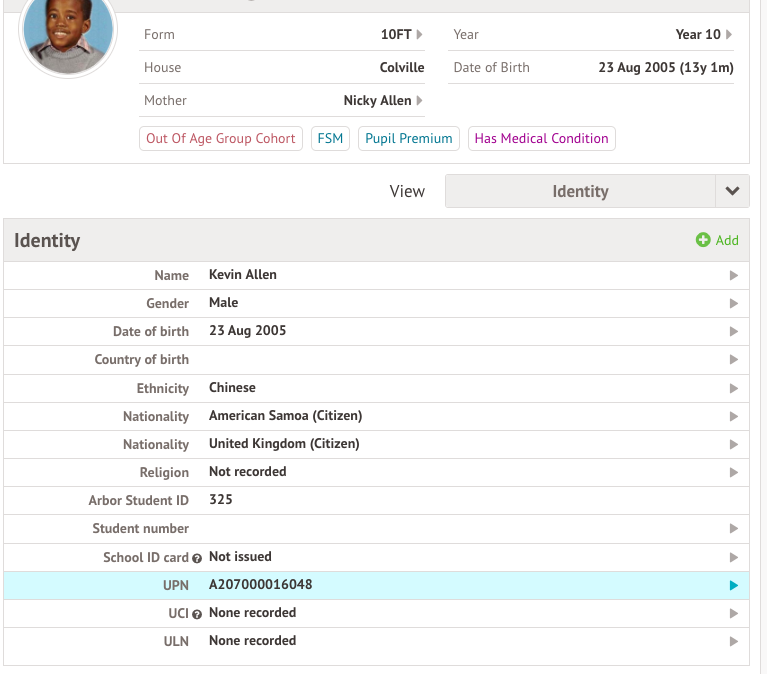
Task: Click the green Add plus icon
Action: (x=703, y=240)
